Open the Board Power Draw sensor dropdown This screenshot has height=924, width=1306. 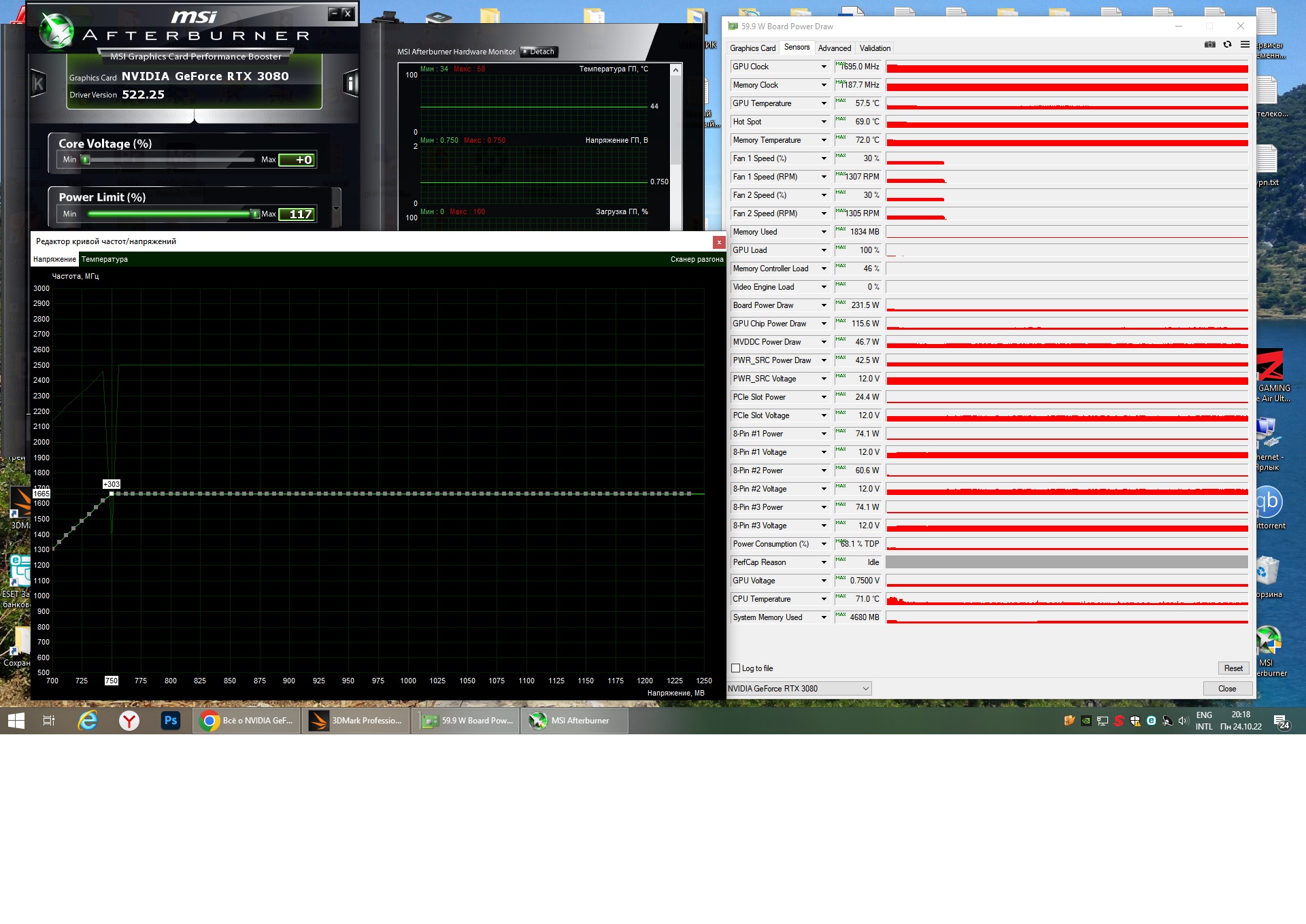coord(824,305)
